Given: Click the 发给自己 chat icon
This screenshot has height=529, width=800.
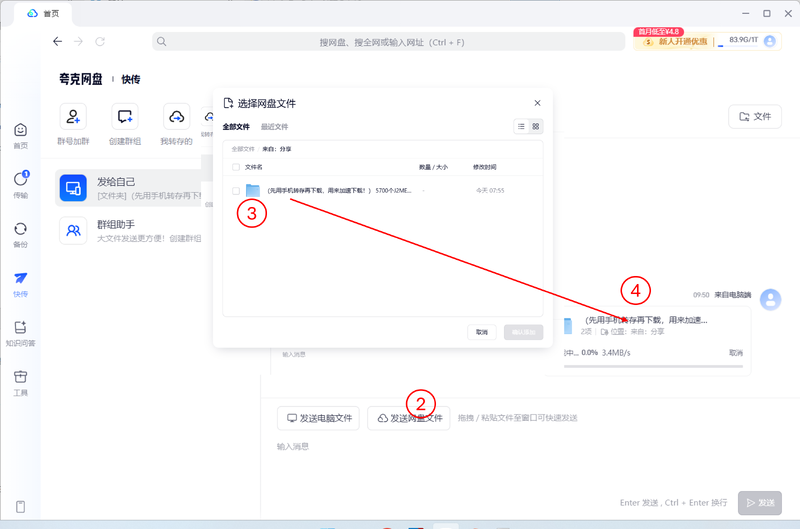Looking at the screenshot, I should click(x=73, y=188).
